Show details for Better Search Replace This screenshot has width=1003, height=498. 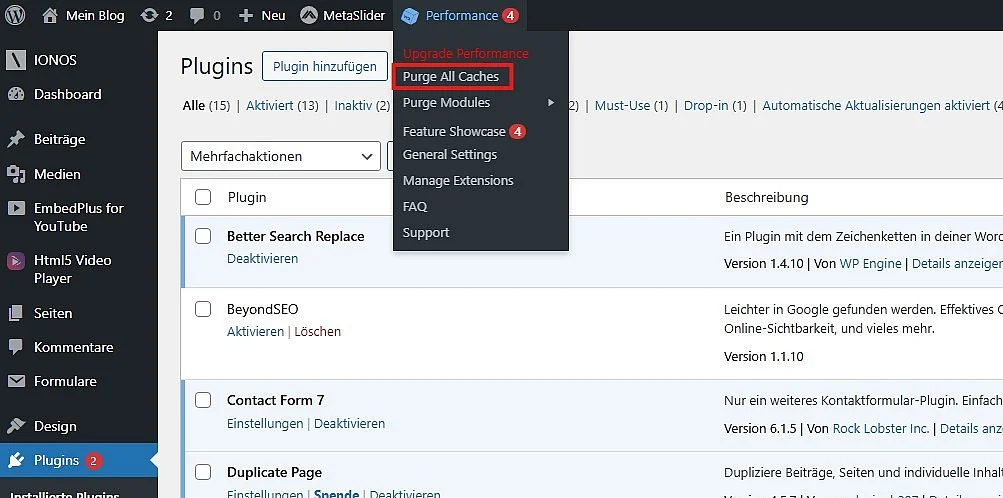958,263
